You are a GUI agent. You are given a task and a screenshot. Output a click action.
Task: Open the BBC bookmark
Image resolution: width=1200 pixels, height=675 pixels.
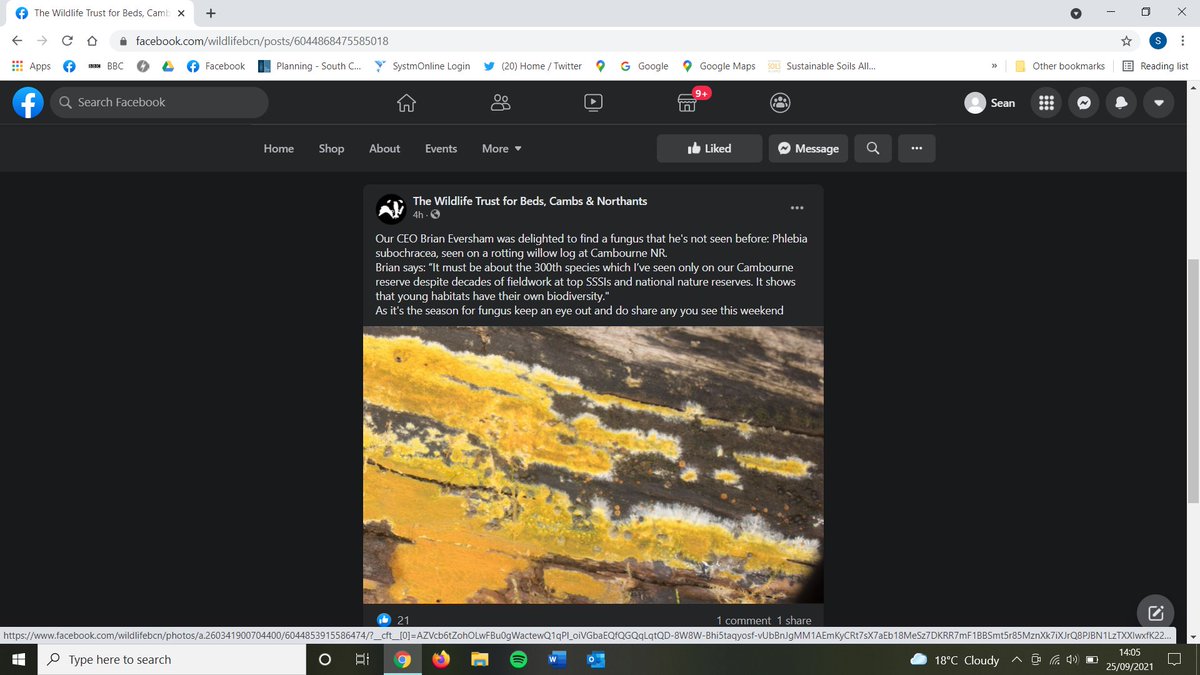(107, 66)
